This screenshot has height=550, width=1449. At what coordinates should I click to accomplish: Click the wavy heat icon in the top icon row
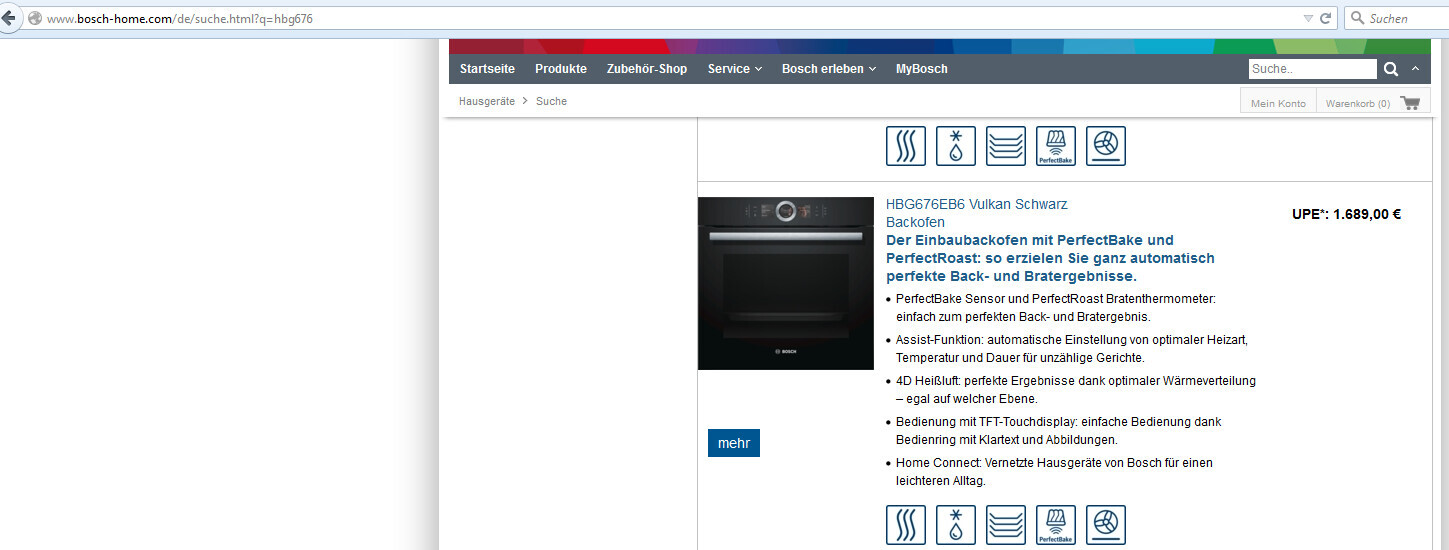click(x=906, y=146)
